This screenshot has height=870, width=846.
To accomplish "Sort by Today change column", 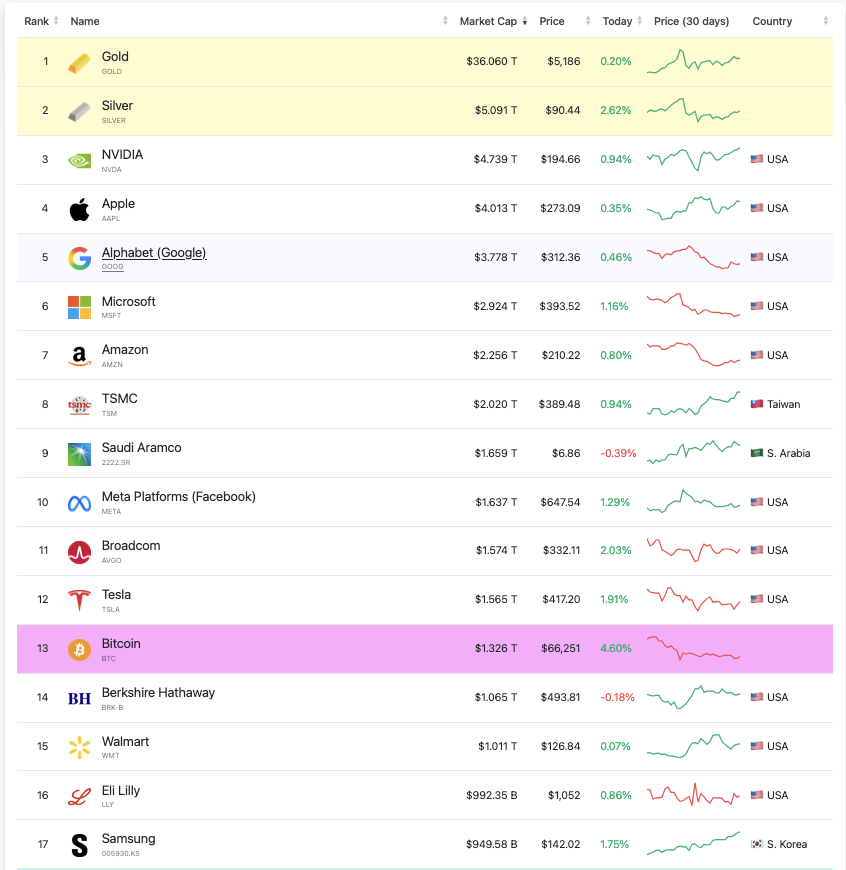I will (x=617, y=21).
